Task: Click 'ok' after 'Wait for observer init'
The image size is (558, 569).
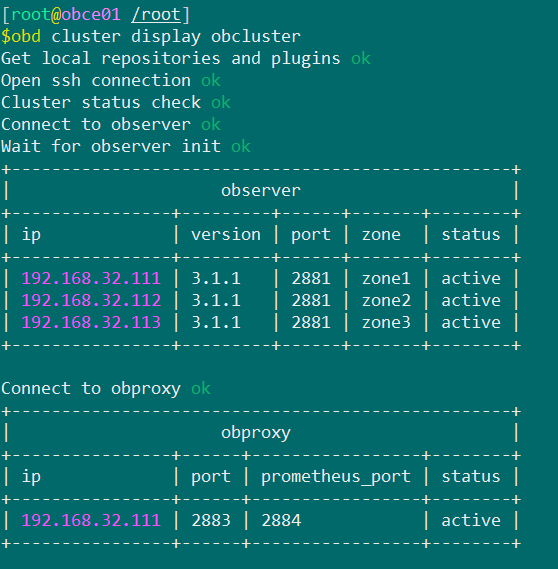Action: pyautogui.click(x=241, y=147)
